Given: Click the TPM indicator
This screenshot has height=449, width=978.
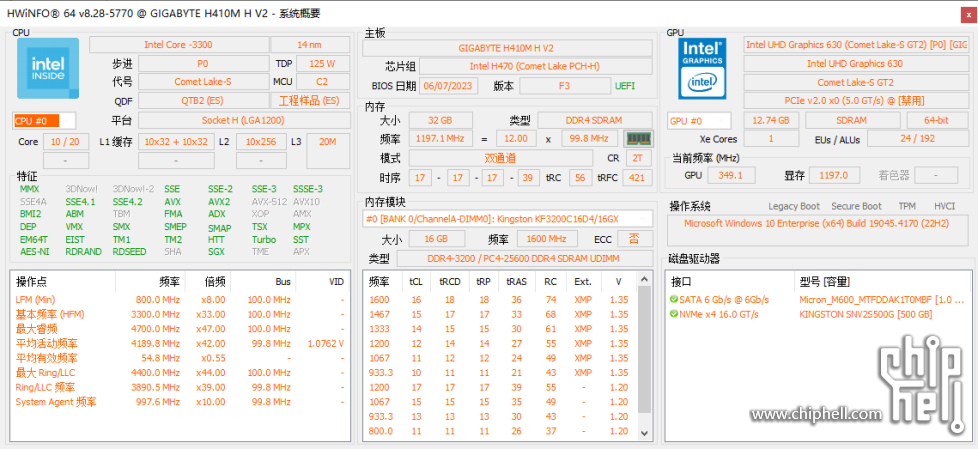Looking at the screenshot, I should (x=907, y=206).
